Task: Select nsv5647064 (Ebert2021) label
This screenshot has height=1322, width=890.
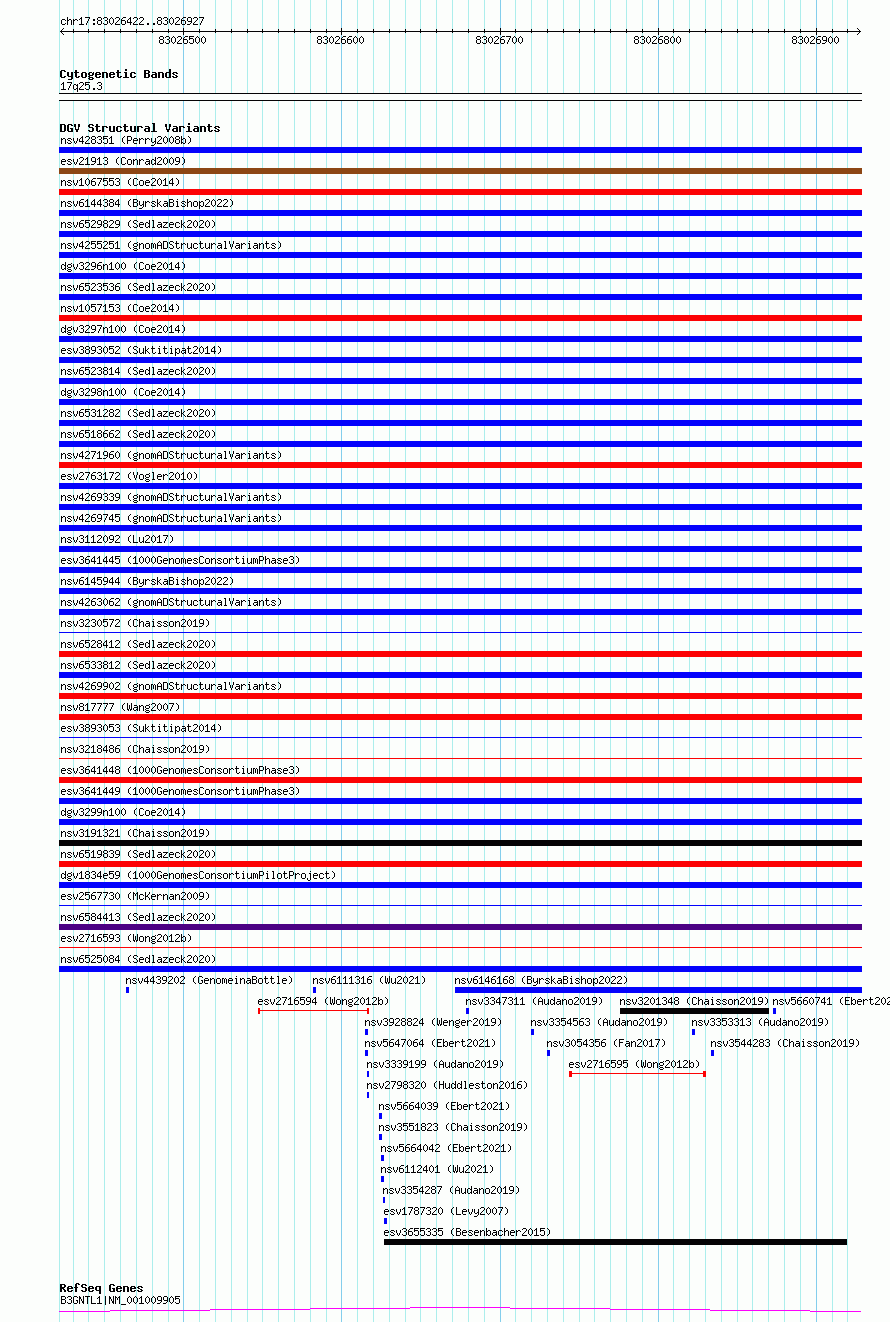Action: 431,1043
